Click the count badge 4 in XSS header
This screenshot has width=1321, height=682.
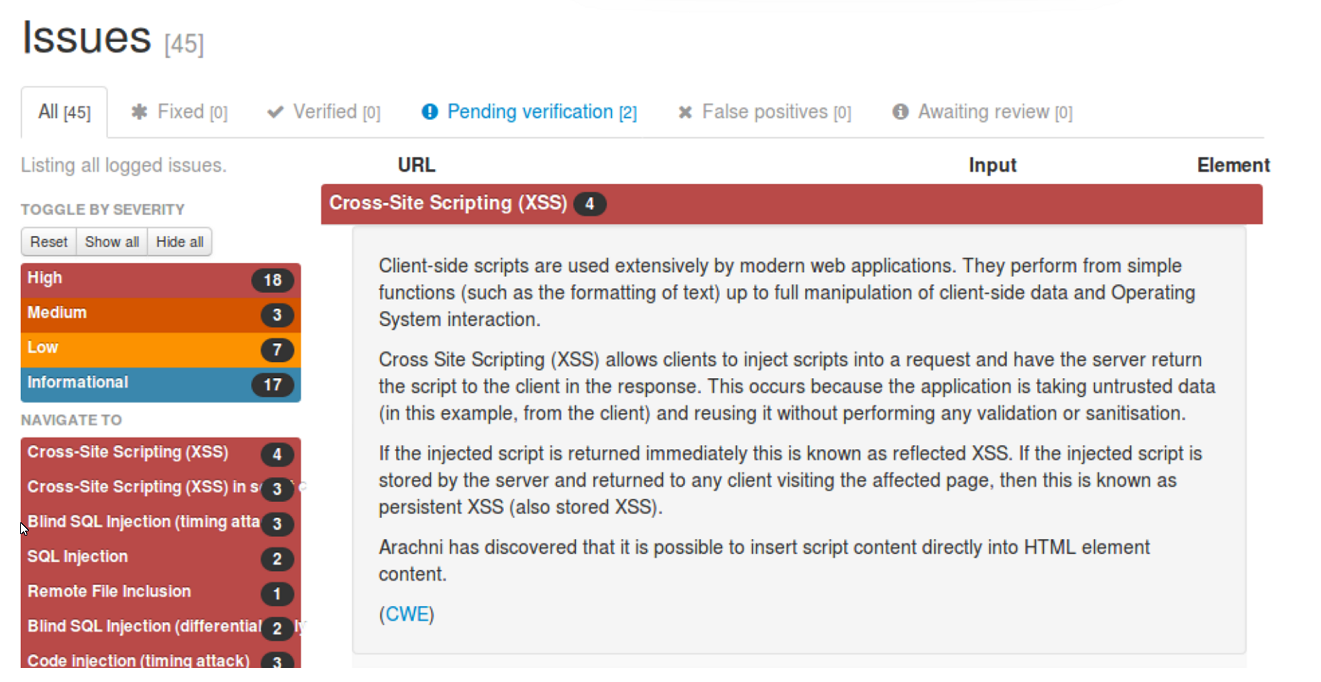589,204
